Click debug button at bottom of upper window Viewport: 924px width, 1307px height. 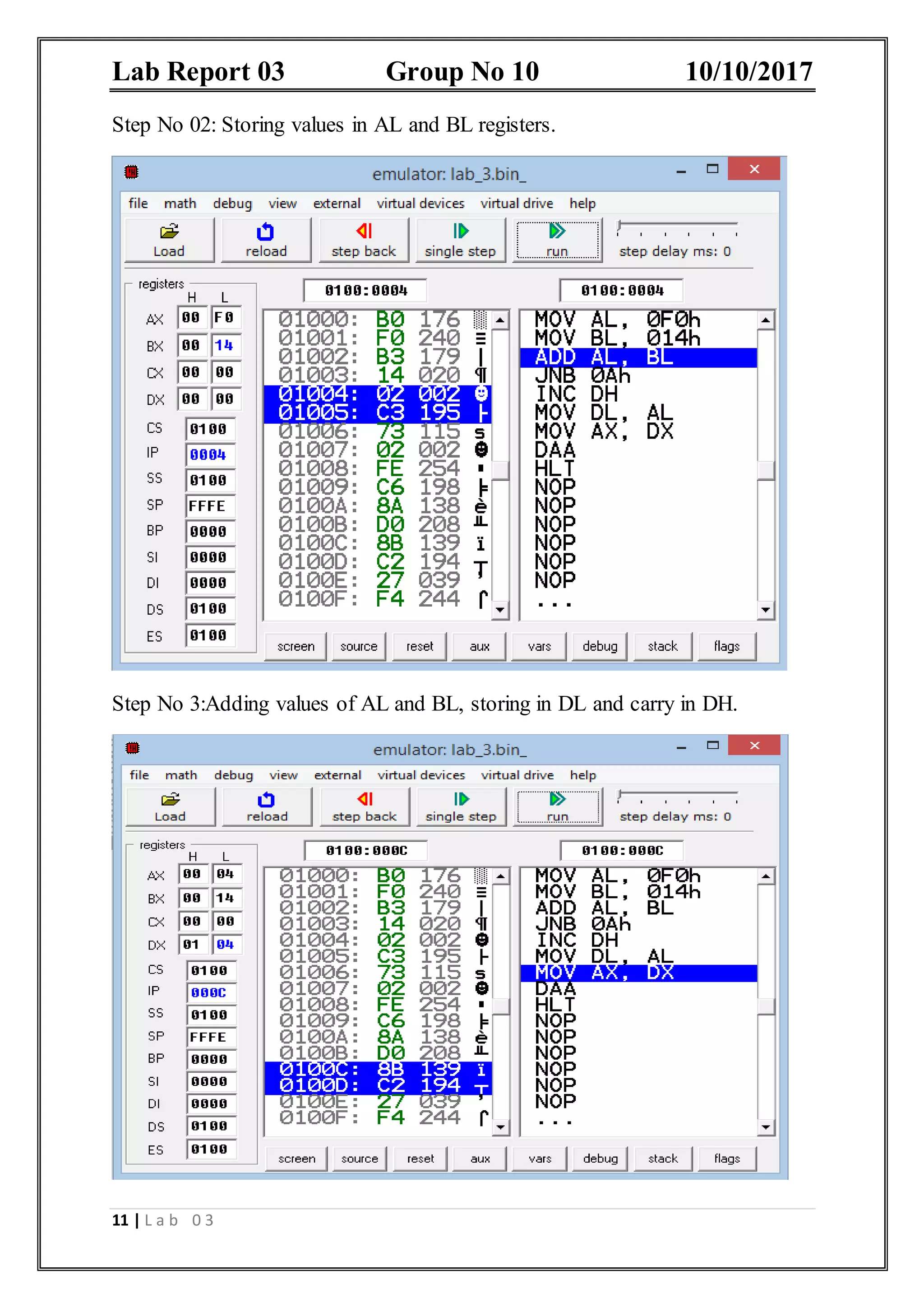click(600, 646)
